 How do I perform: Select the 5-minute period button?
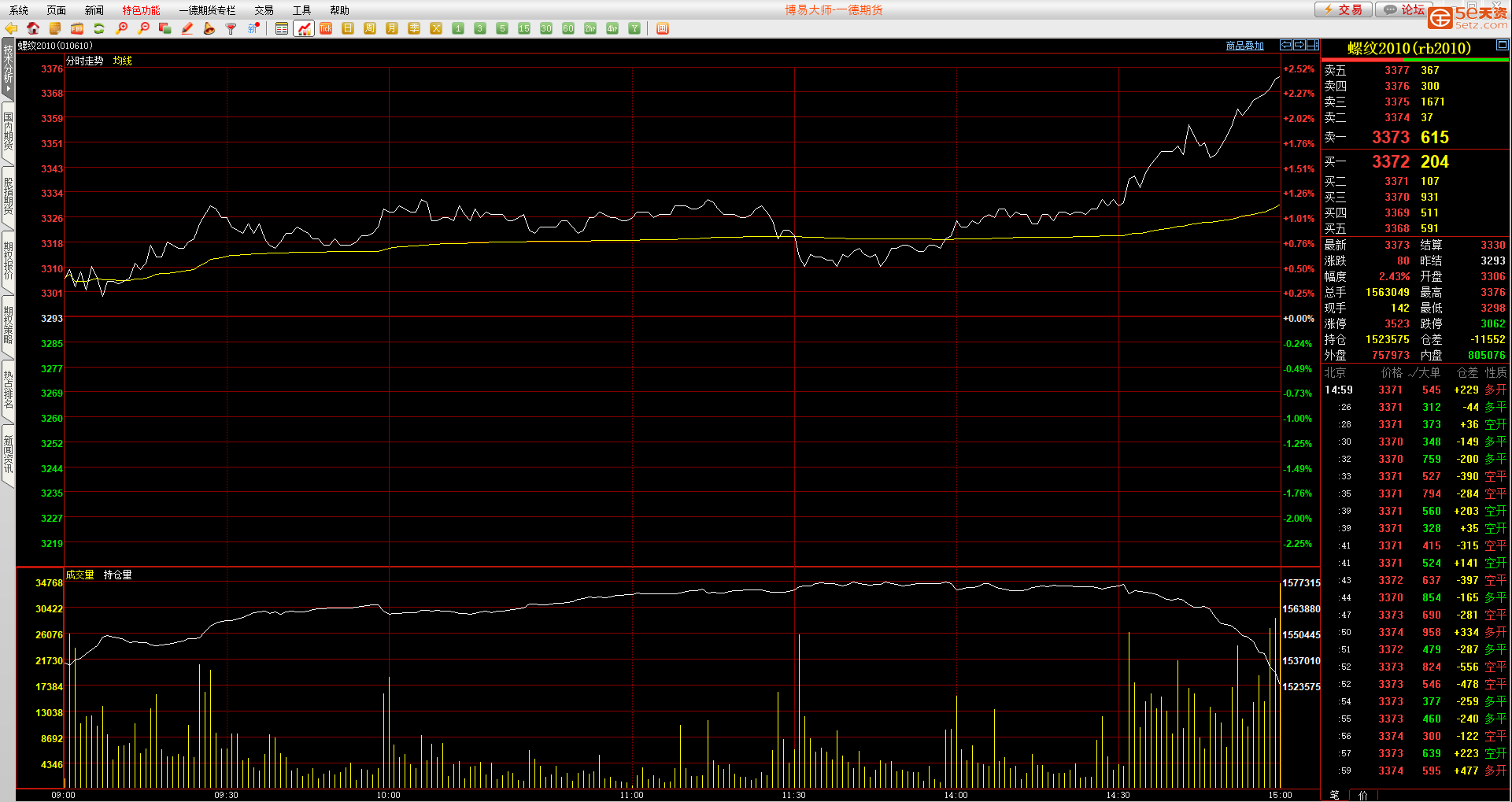tap(502, 28)
